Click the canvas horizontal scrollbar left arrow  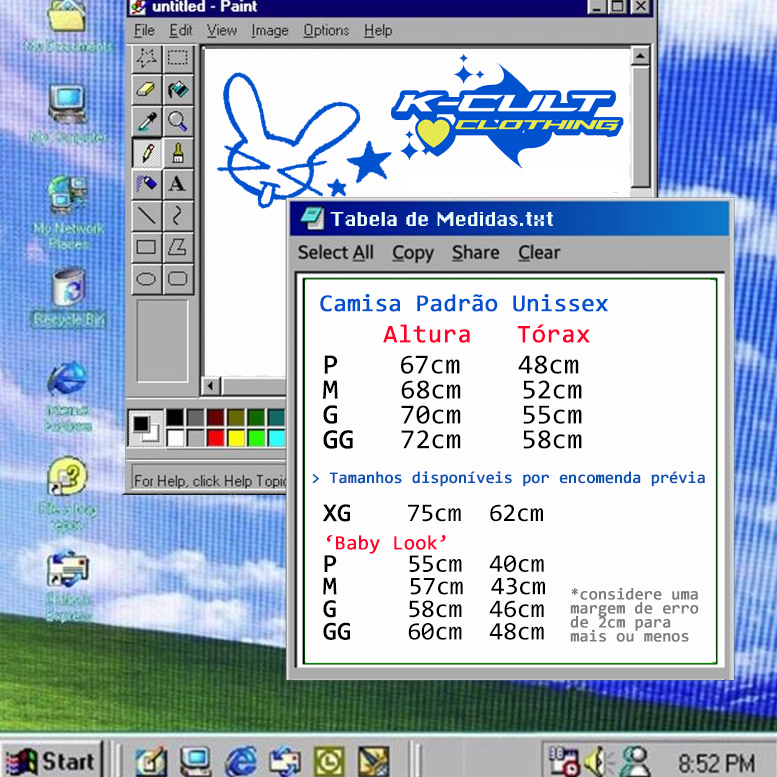[x=211, y=386]
